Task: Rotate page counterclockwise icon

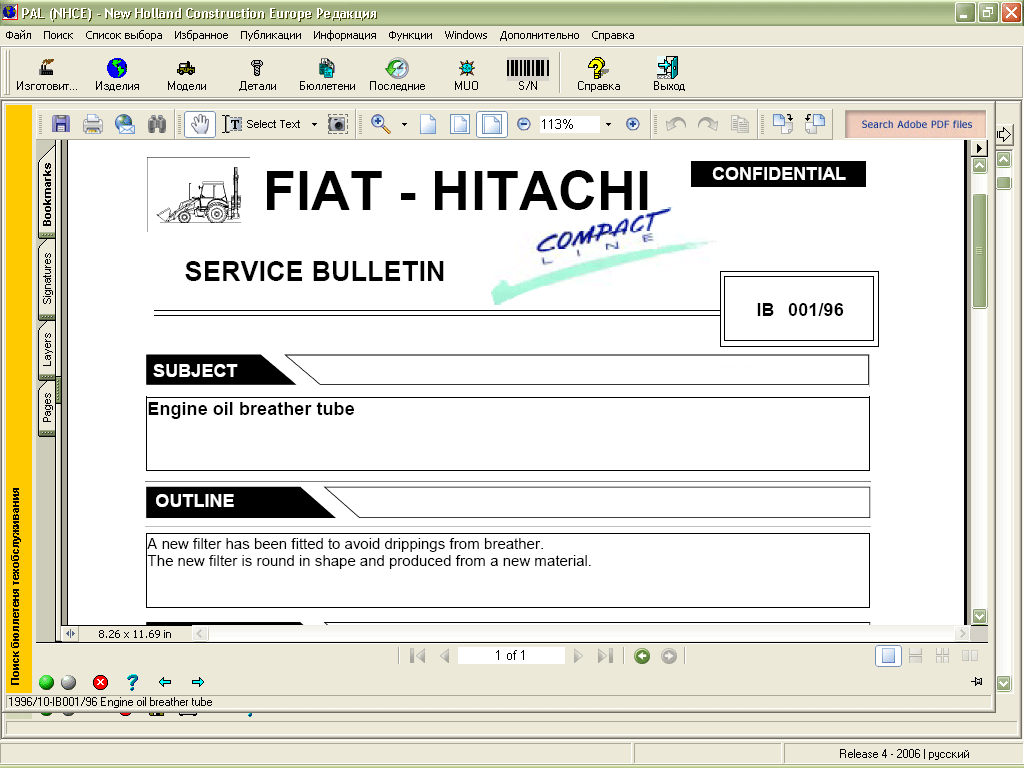Action: click(x=814, y=123)
